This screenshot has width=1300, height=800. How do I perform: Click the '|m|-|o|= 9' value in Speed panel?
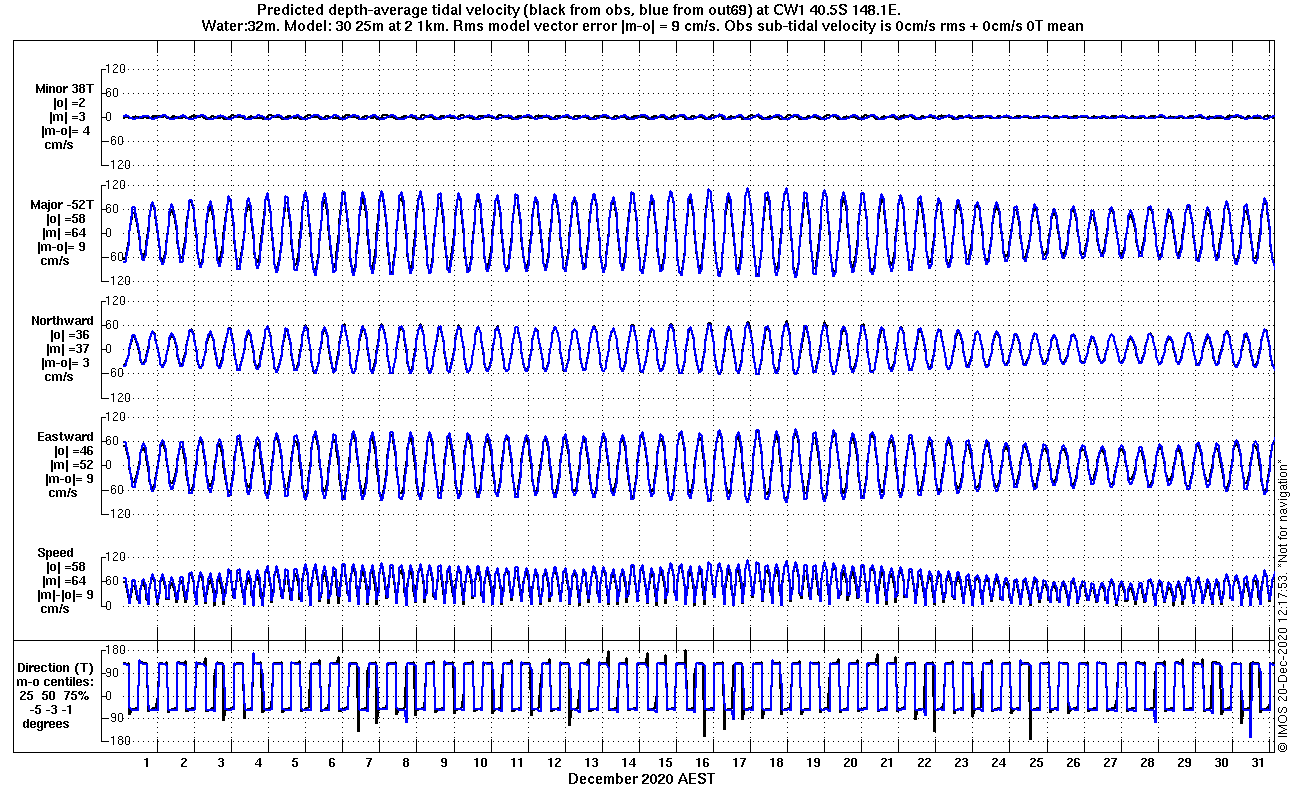pyautogui.click(x=65, y=595)
